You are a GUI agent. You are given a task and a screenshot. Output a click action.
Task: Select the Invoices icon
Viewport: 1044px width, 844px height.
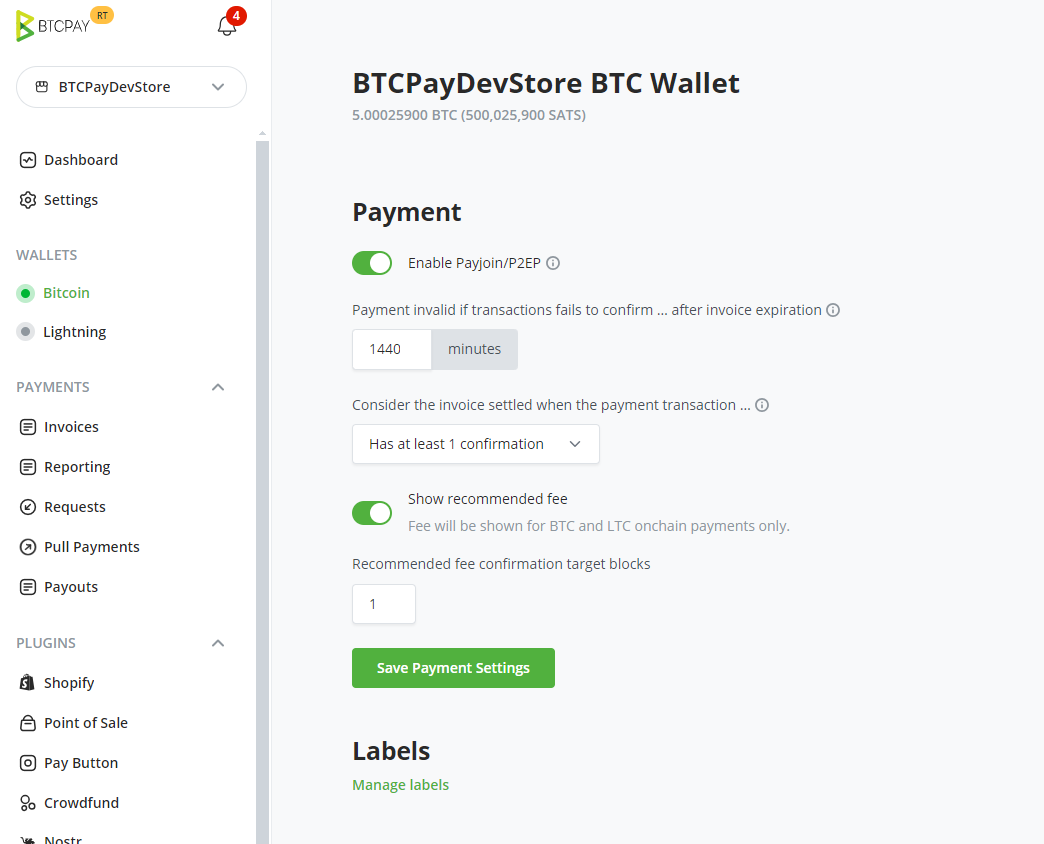29,426
